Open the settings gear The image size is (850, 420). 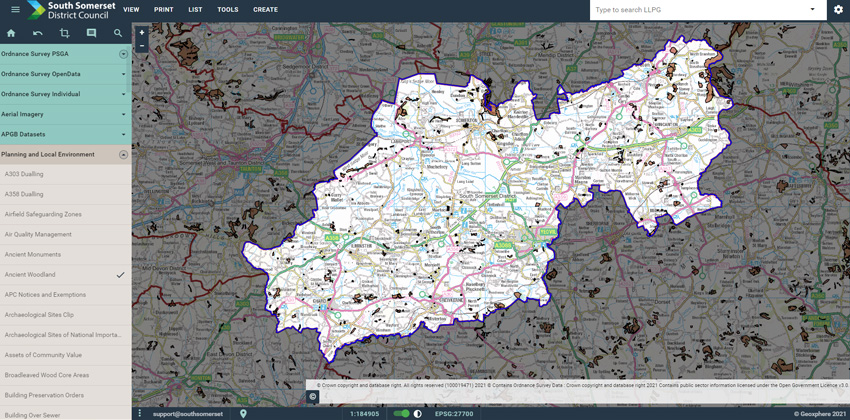tap(838, 10)
